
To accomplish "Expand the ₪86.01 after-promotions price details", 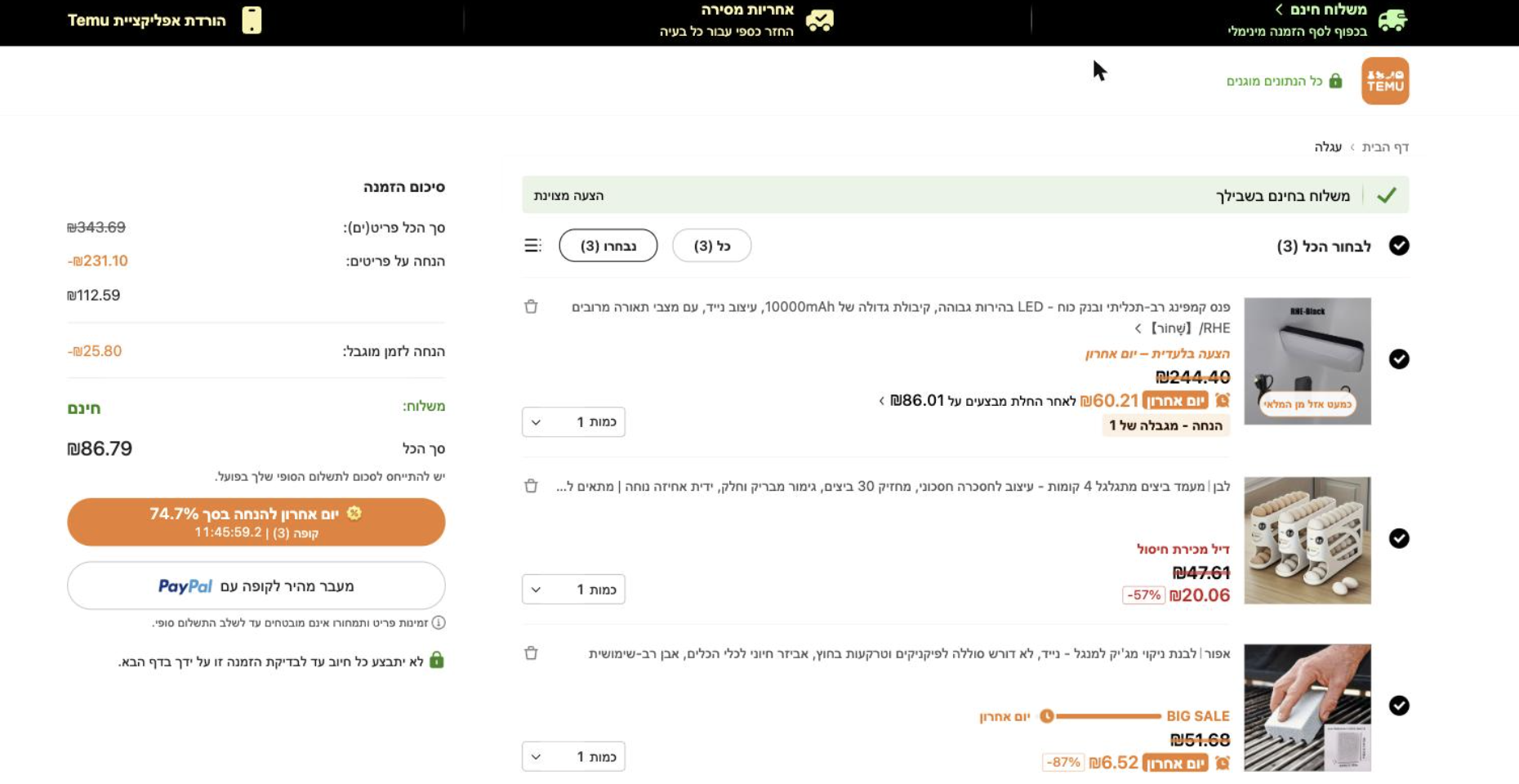I will [882, 401].
